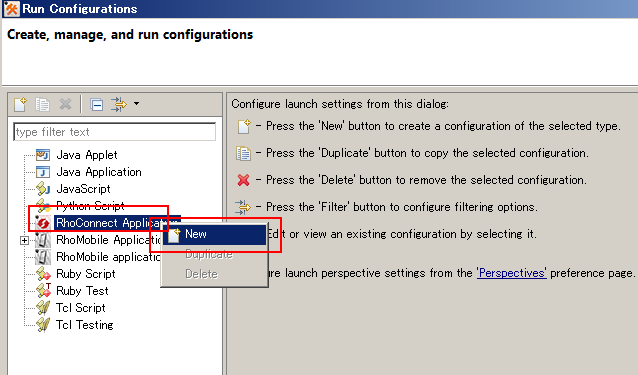The width and height of the screenshot is (638, 375).
Task: Open the 'Perspectives' preference page link
Action: [511, 273]
